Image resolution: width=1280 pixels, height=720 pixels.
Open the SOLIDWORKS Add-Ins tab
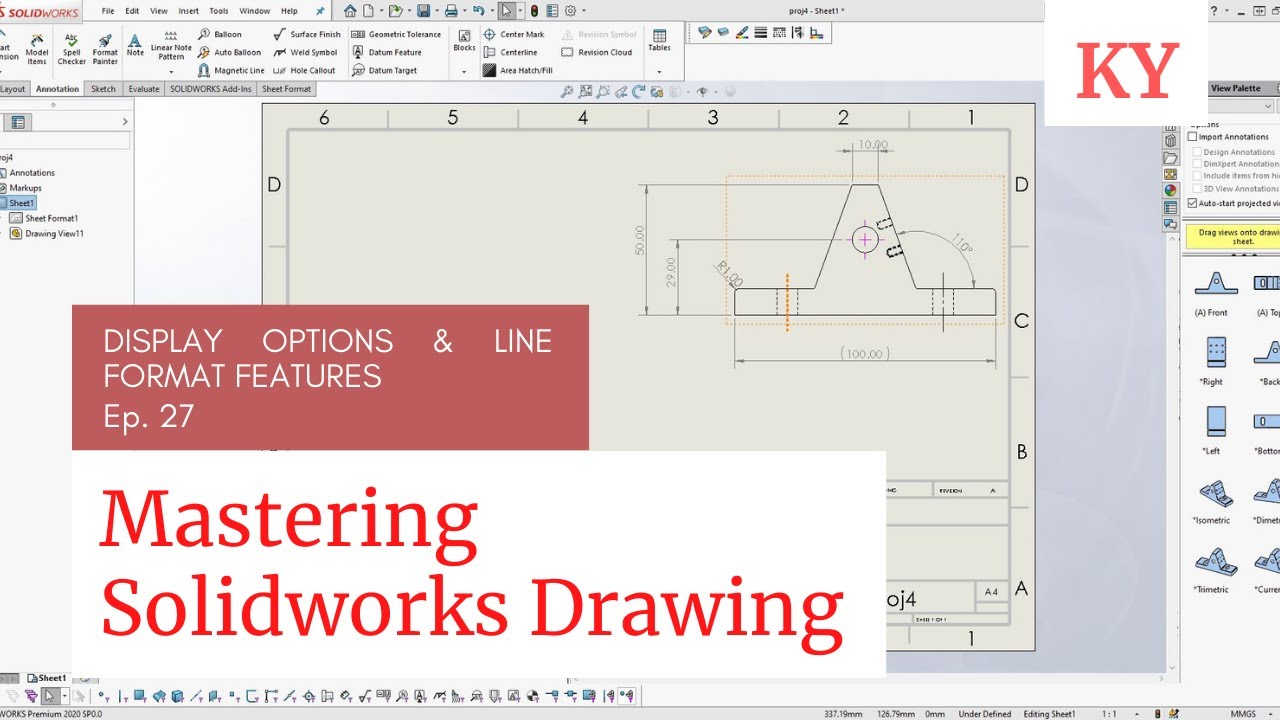(x=210, y=89)
